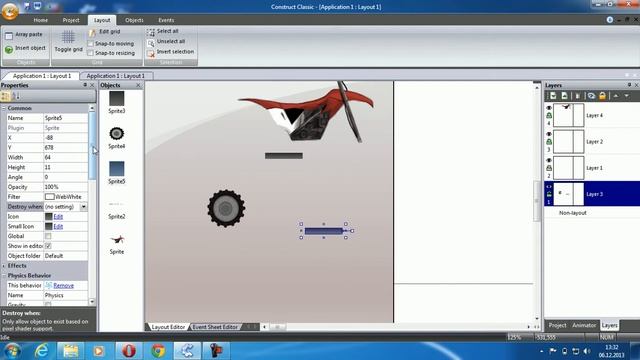Open the Home ribbon tab

coord(40,20)
